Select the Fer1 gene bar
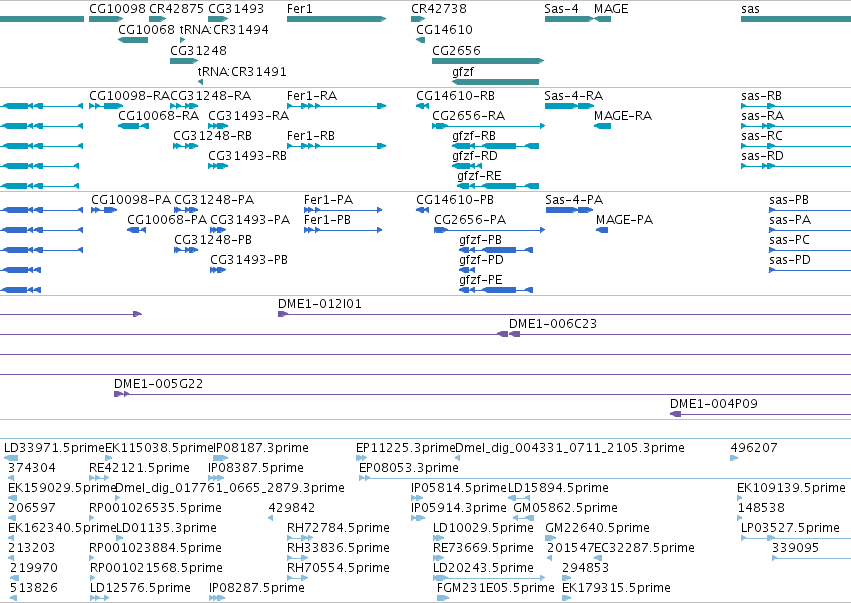Viewport: 851px width, 603px height. [x=336, y=19]
